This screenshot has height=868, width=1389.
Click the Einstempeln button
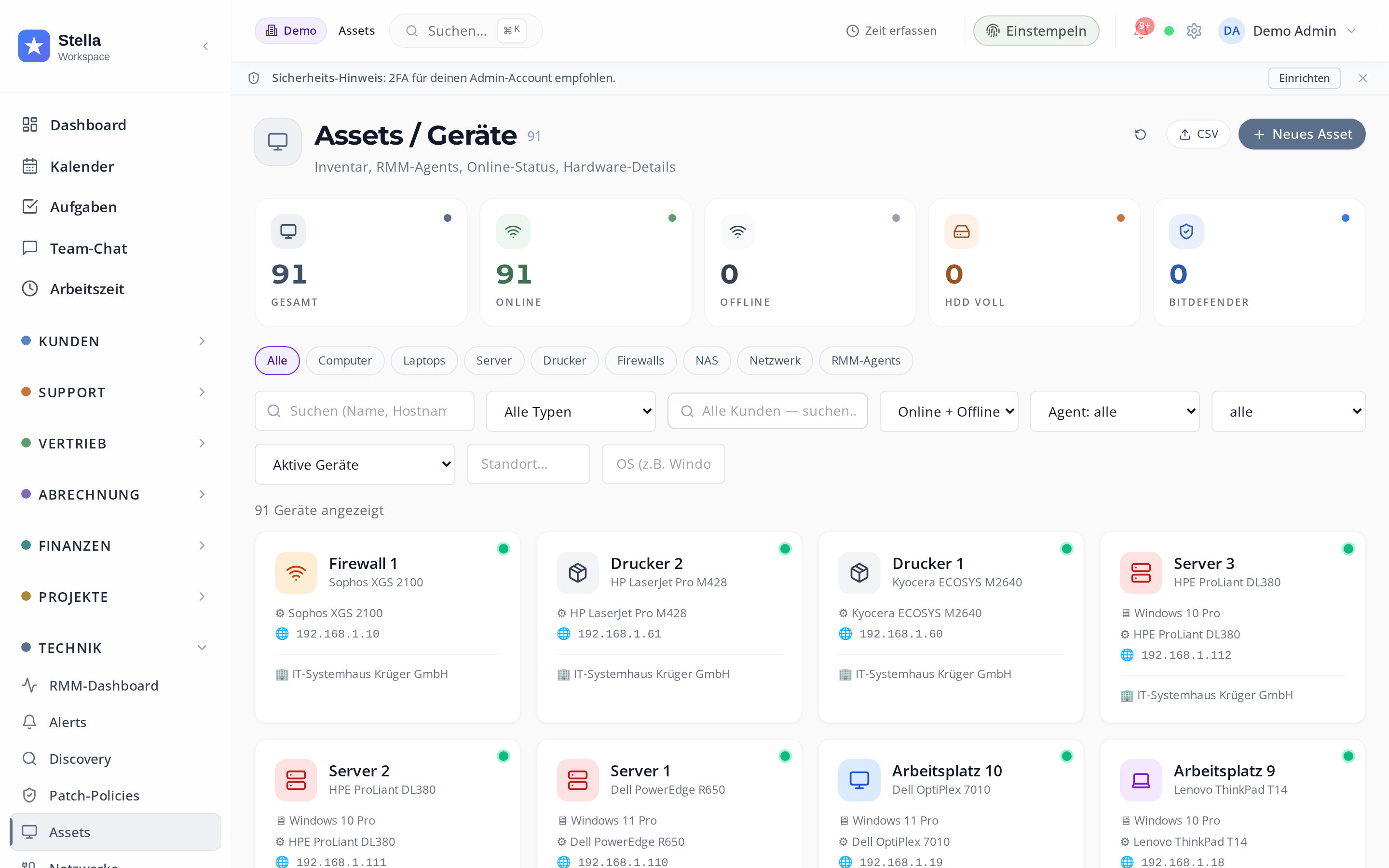click(1036, 31)
